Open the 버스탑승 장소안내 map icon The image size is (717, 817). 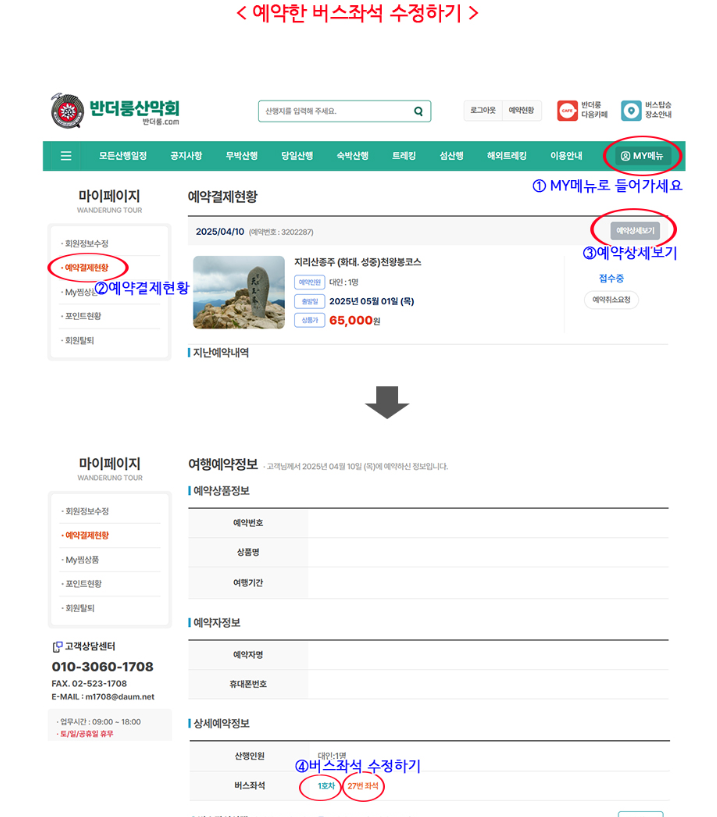[x=631, y=110]
